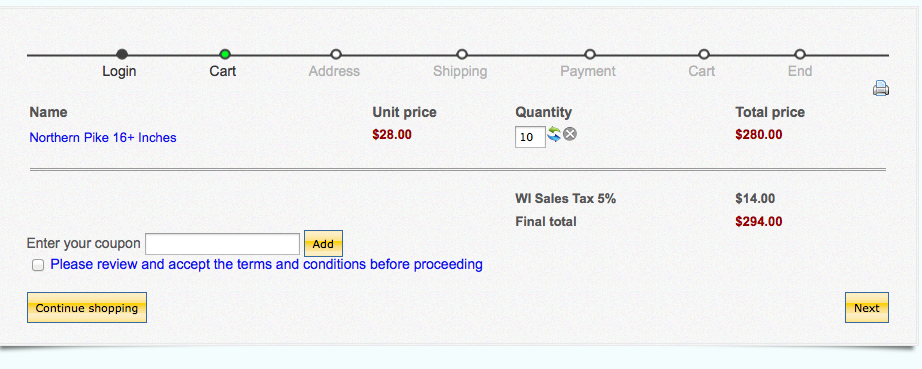Click the printer icon
922x369 pixels.
click(880, 88)
